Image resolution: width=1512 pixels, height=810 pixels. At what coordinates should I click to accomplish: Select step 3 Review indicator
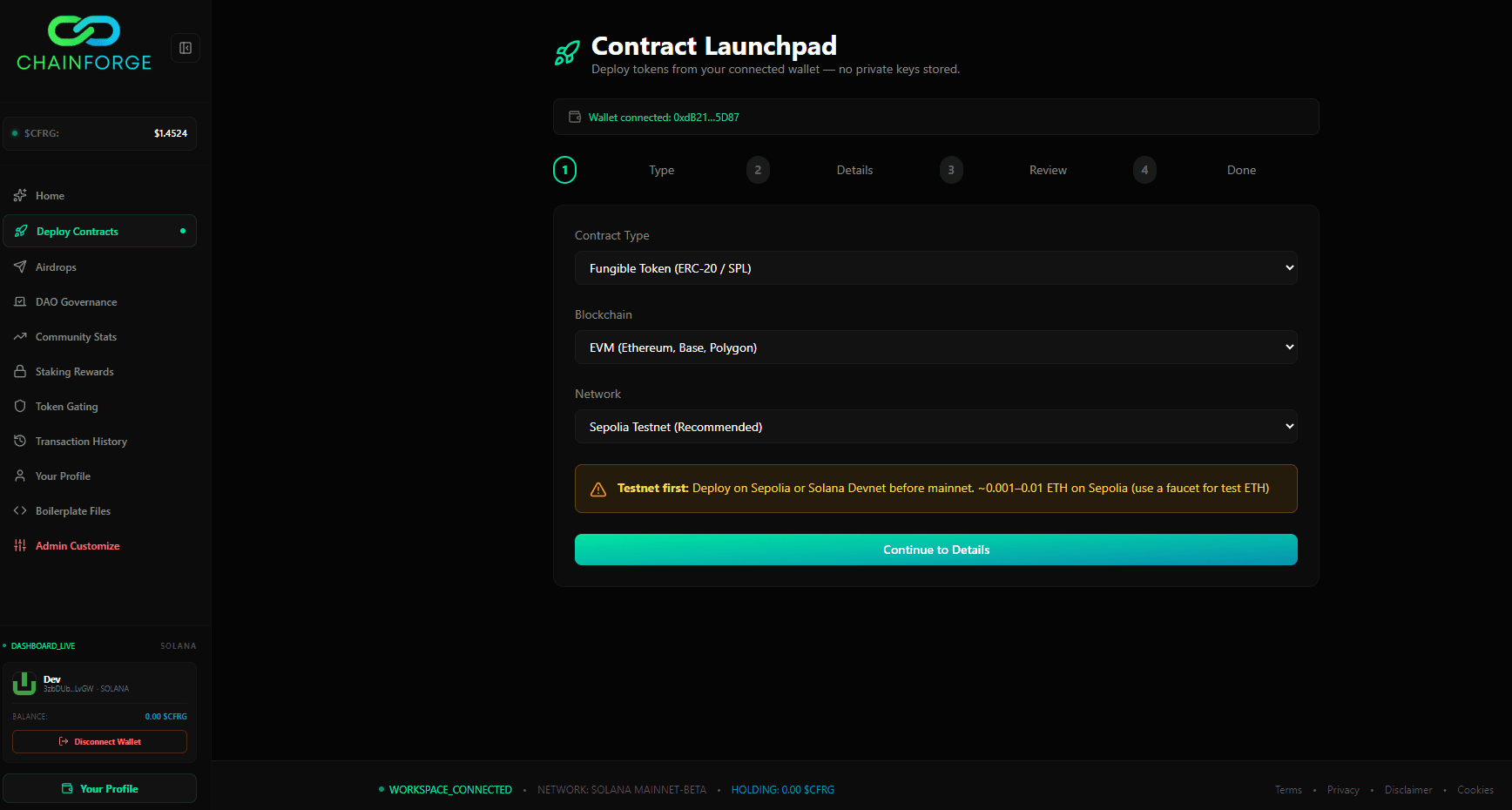click(x=951, y=170)
